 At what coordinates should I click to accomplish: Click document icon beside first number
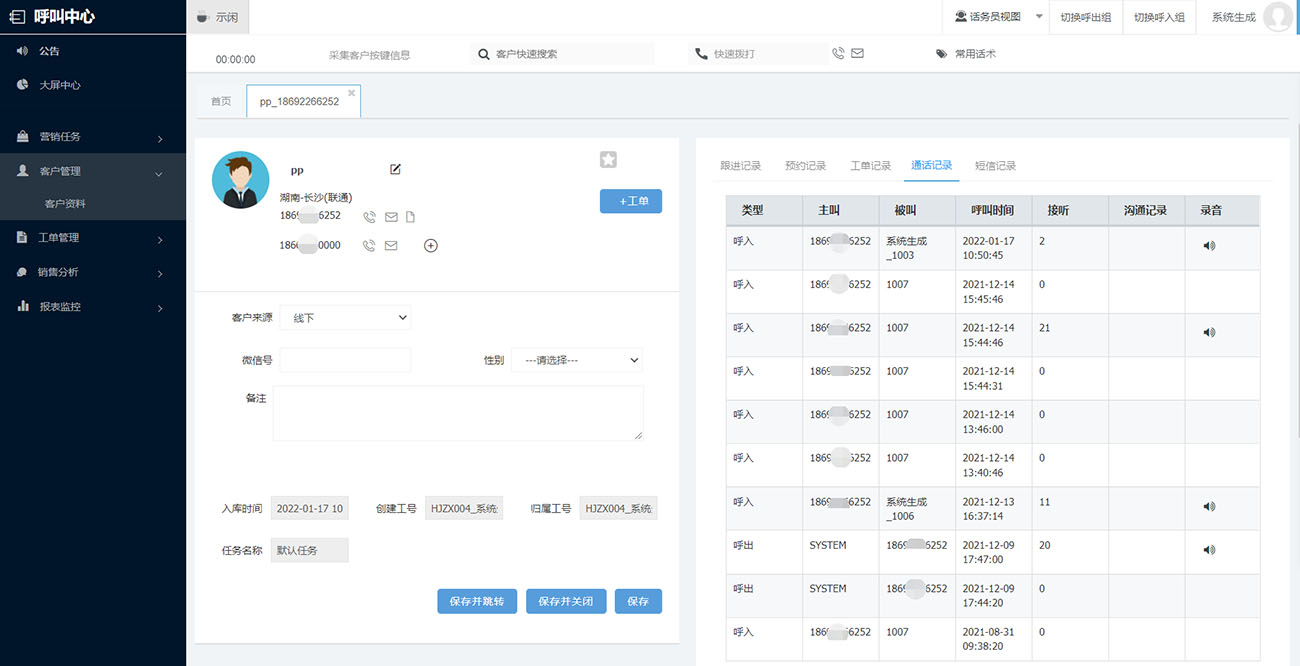pos(410,217)
